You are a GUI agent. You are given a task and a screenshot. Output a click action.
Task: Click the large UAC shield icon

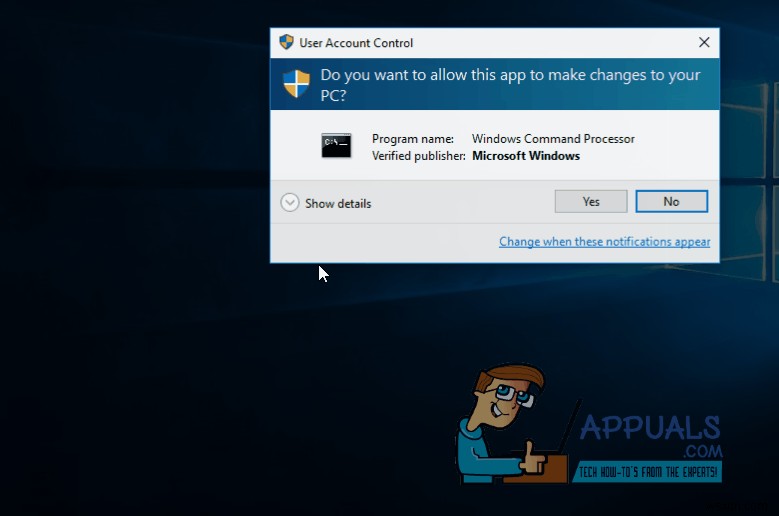coord(296,83)
